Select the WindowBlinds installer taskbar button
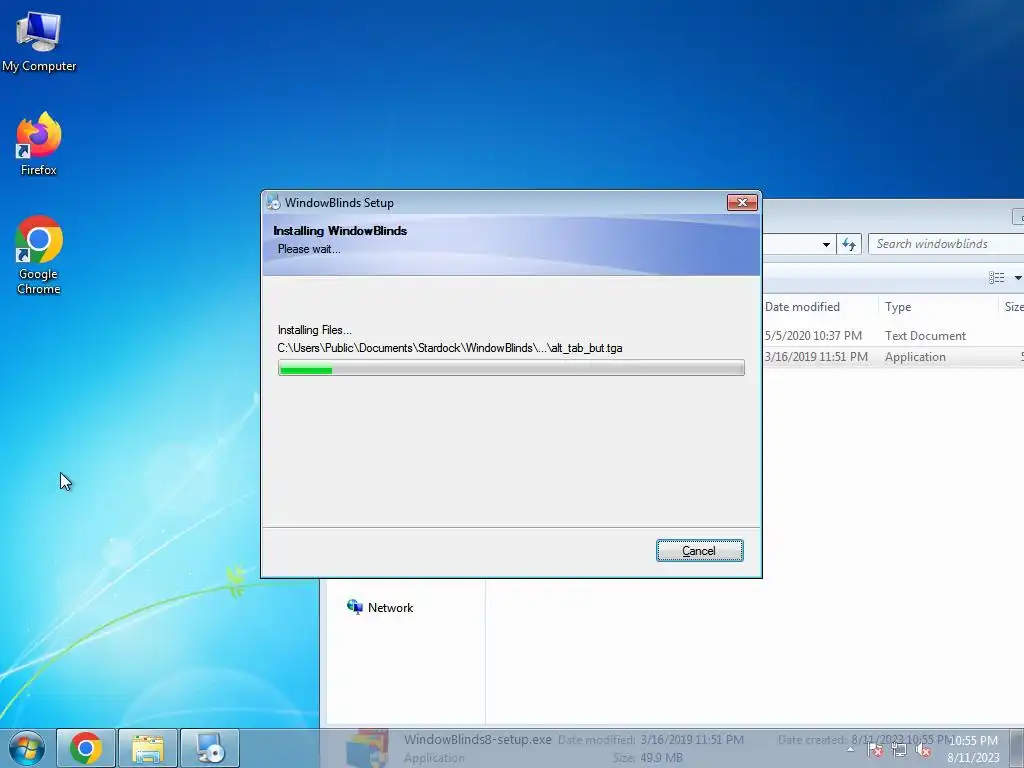 click(210, 748)
